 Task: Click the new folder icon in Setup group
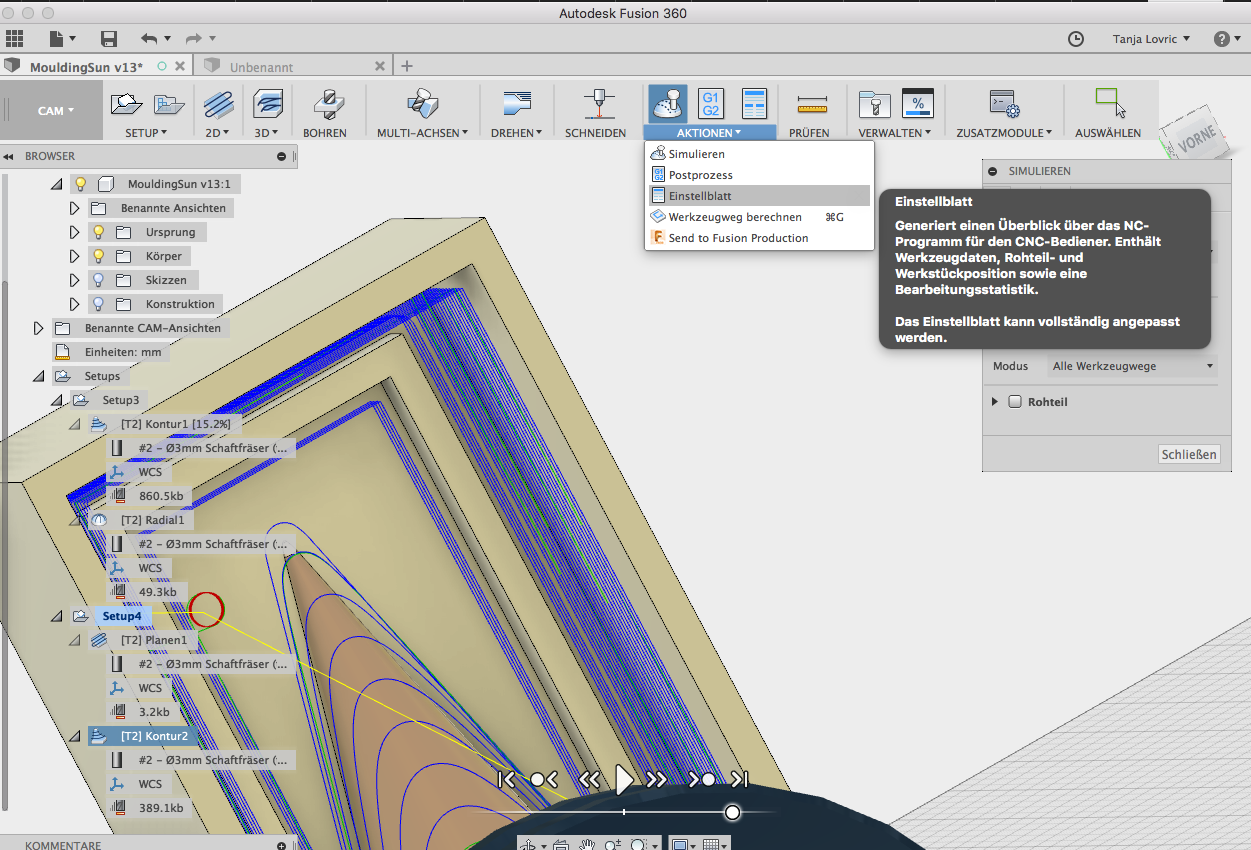(169, 104)
